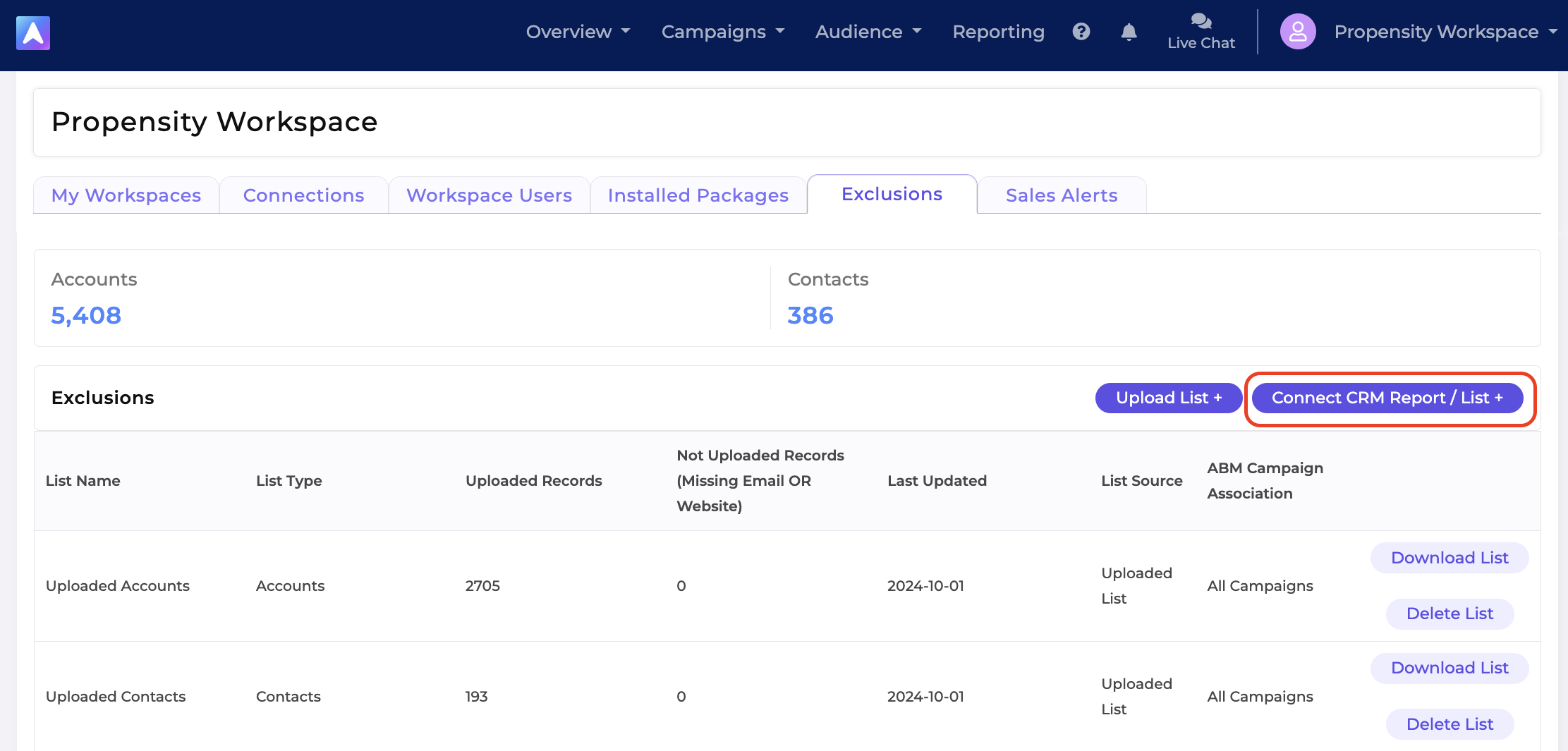
Task: Expand the Propensity Workspace account dropdown
Action: click(x=1446, y=32)
